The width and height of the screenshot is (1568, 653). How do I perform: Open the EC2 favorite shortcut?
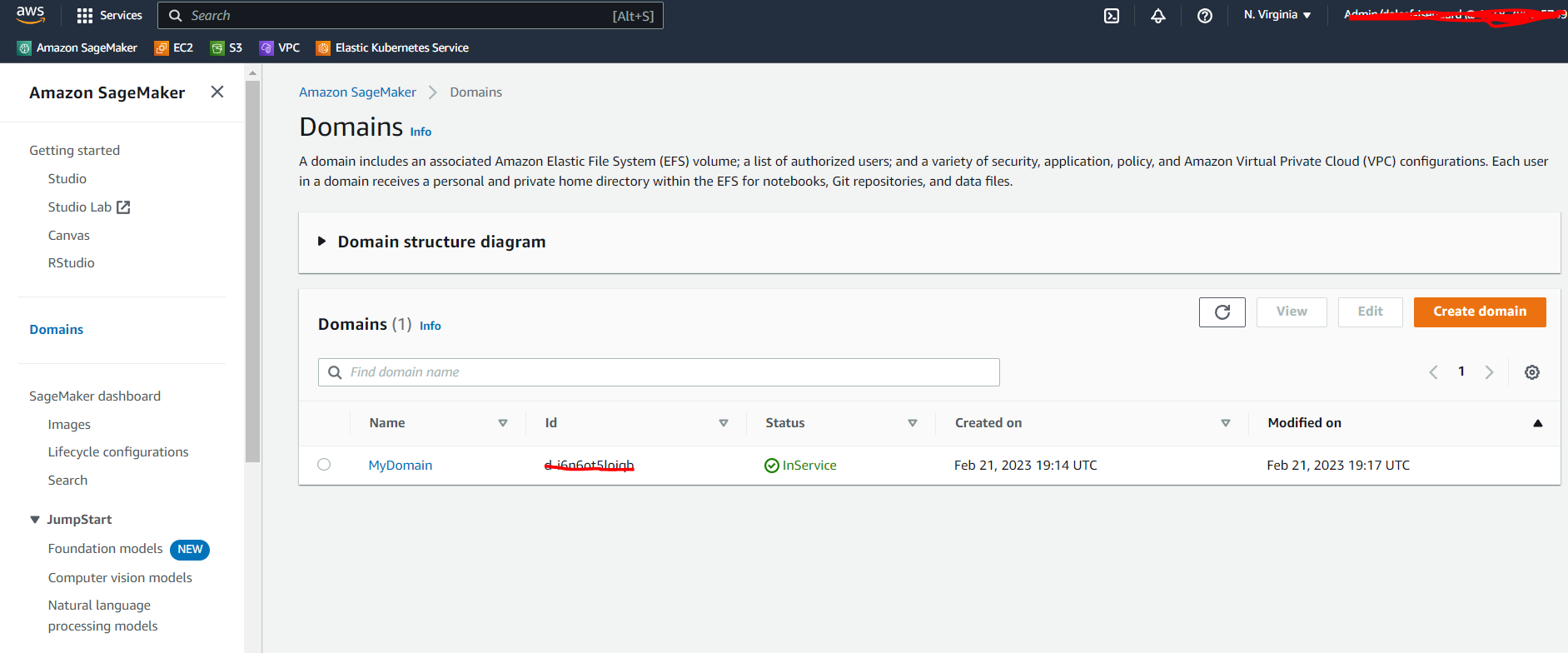point(174,48)
